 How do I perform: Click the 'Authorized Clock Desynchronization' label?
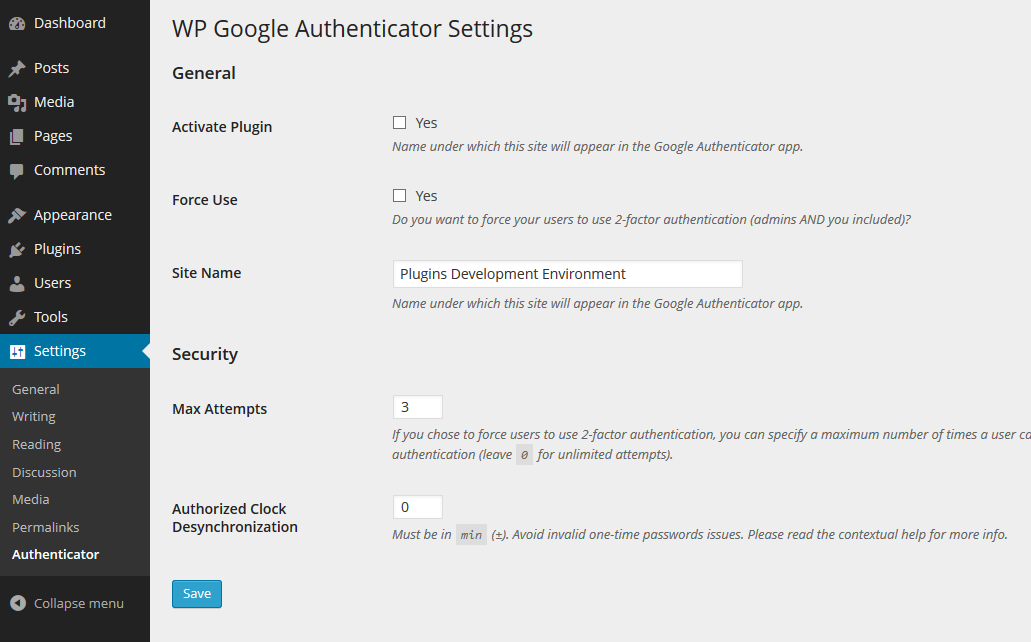235,518
